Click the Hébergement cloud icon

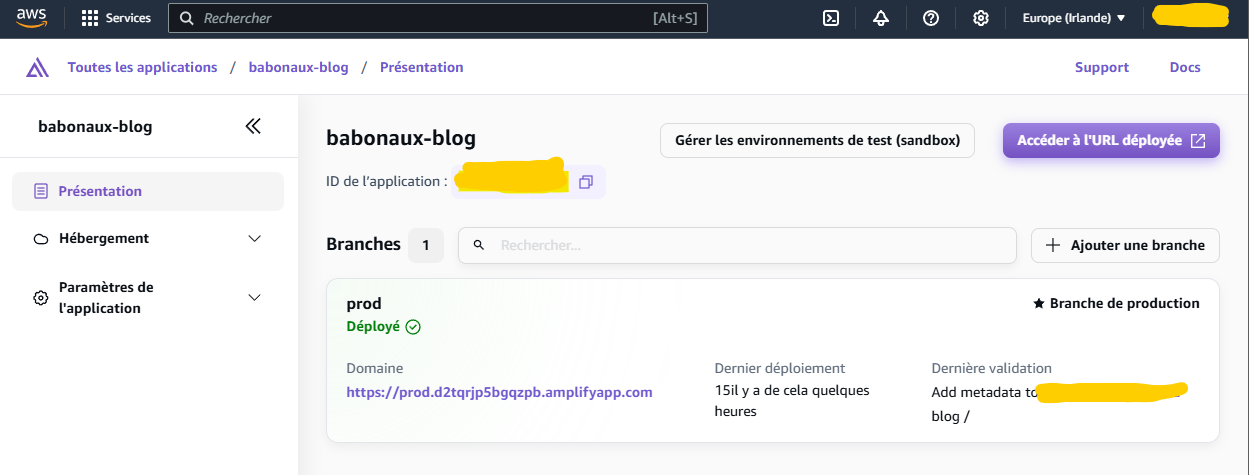[41, 239]
